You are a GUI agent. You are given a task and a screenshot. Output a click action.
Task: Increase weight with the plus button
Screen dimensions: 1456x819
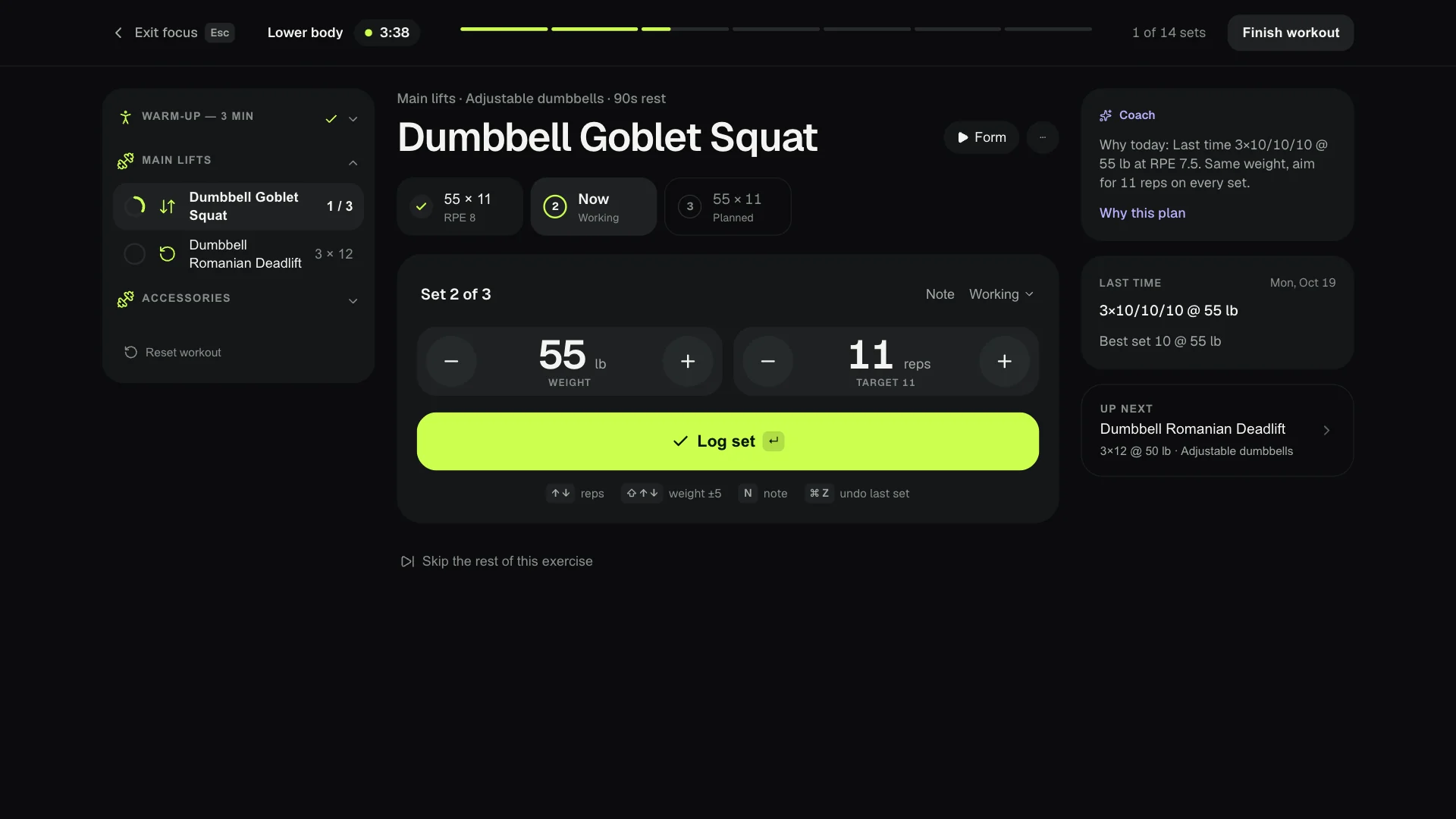[x=688, y=362]
